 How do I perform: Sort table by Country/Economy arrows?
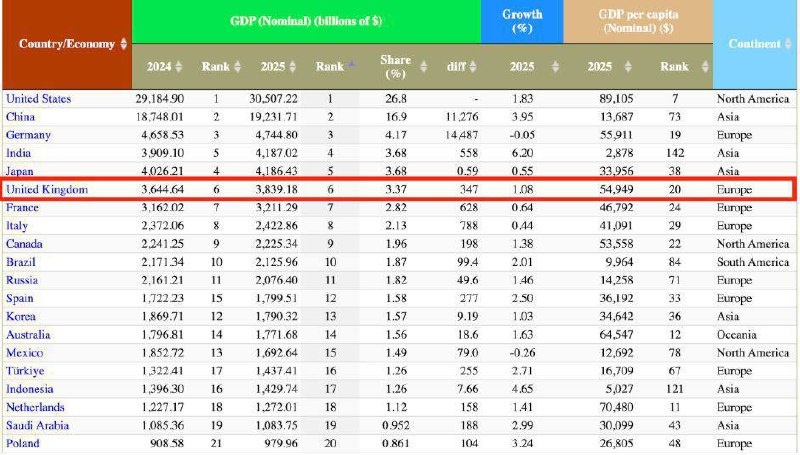point(123,44)
